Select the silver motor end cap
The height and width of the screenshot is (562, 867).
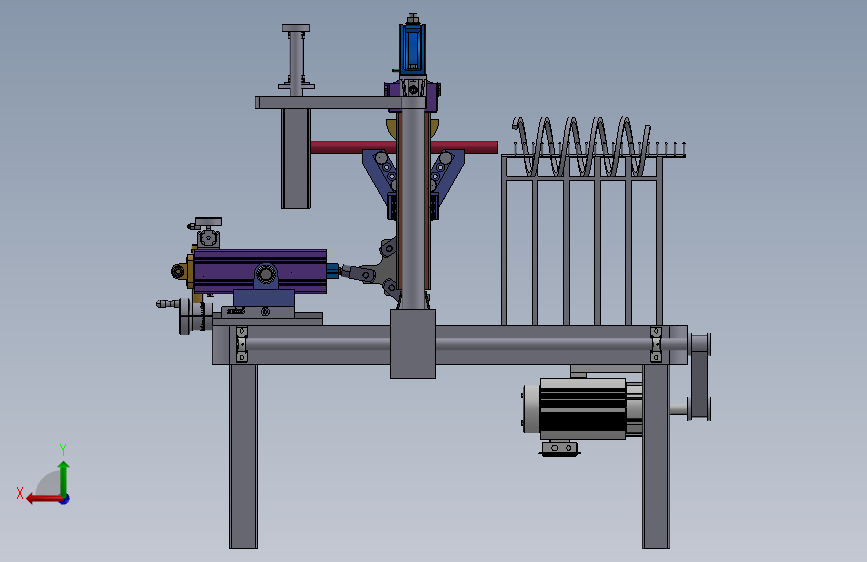tap(531, 409)
